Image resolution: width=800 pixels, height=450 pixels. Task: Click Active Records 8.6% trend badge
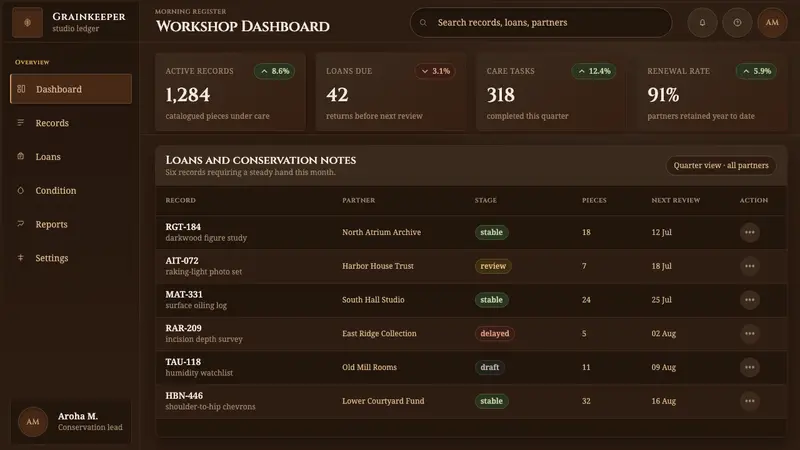pos(274,71)
